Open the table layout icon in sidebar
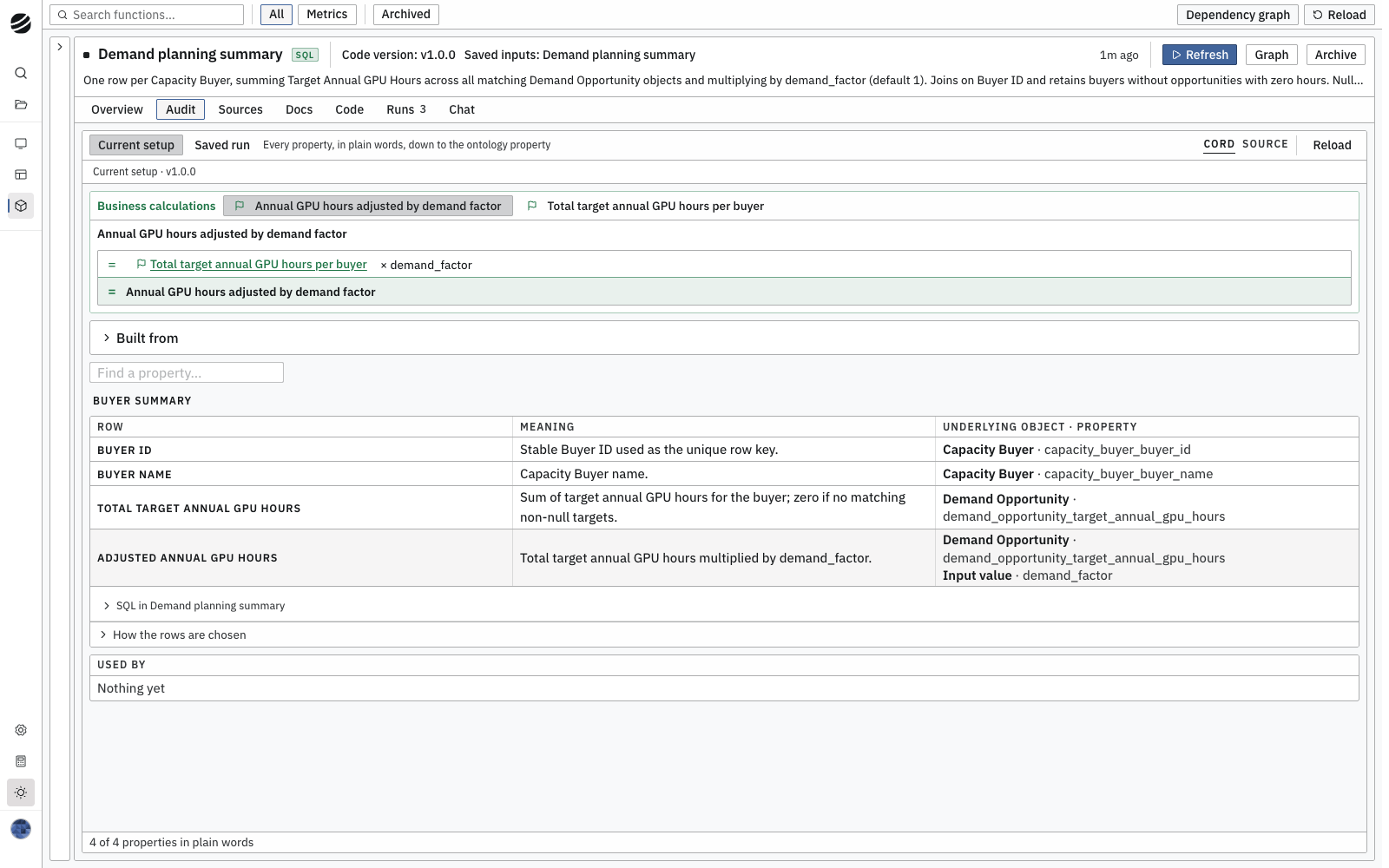The width and height of the screenshot is (1389, 868). pos(21,174)
